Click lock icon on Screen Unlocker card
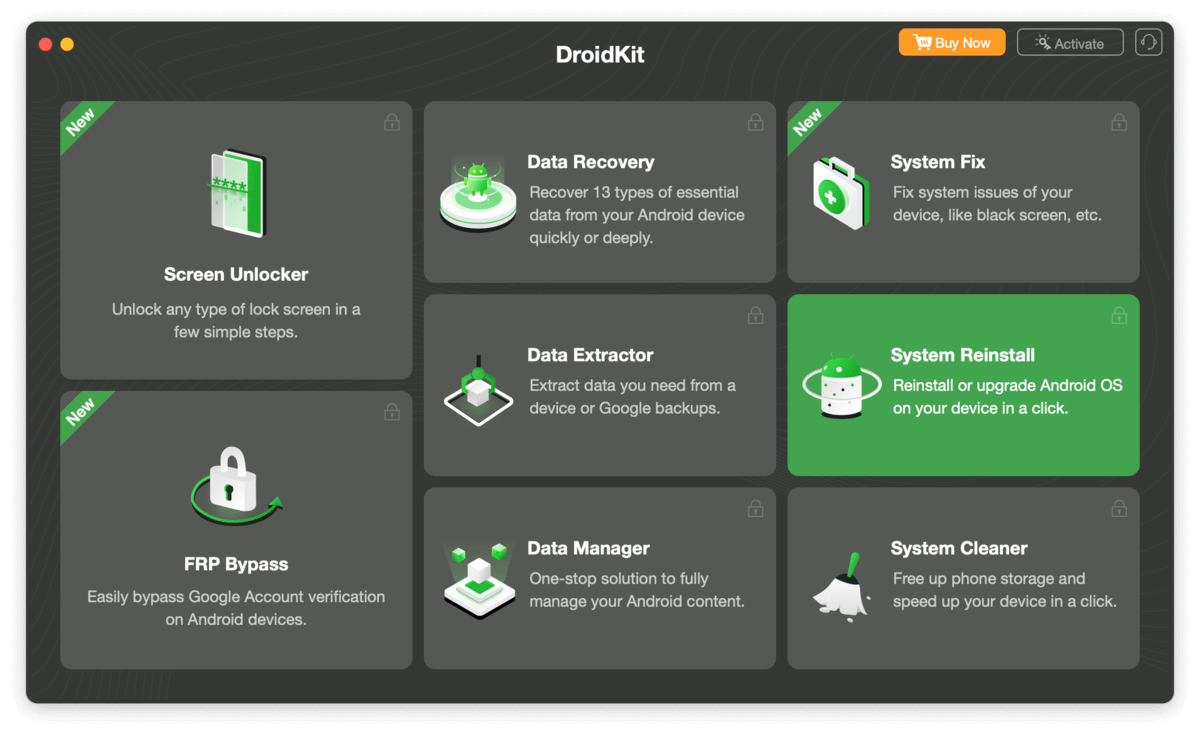The width and height of the screenshot is (1200, 734). tap(392, 122)
